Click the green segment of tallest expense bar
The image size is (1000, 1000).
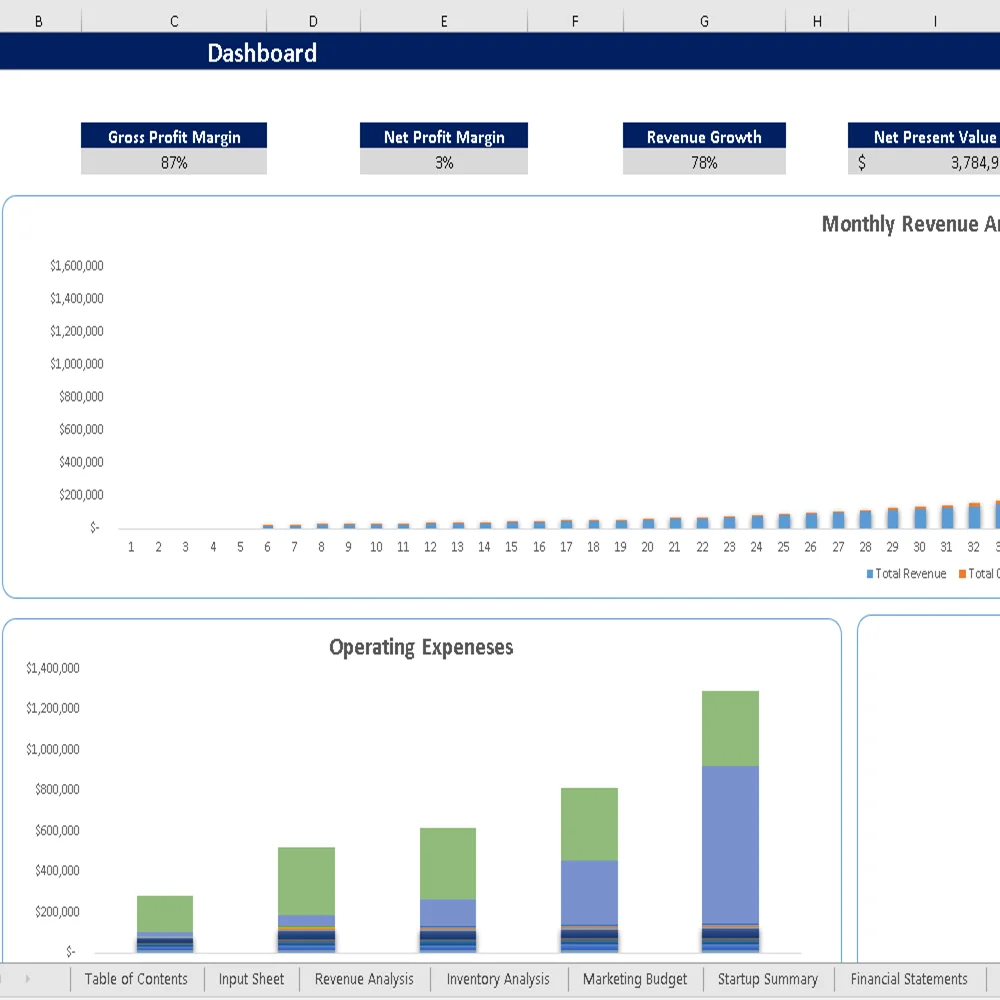(733, 725)
